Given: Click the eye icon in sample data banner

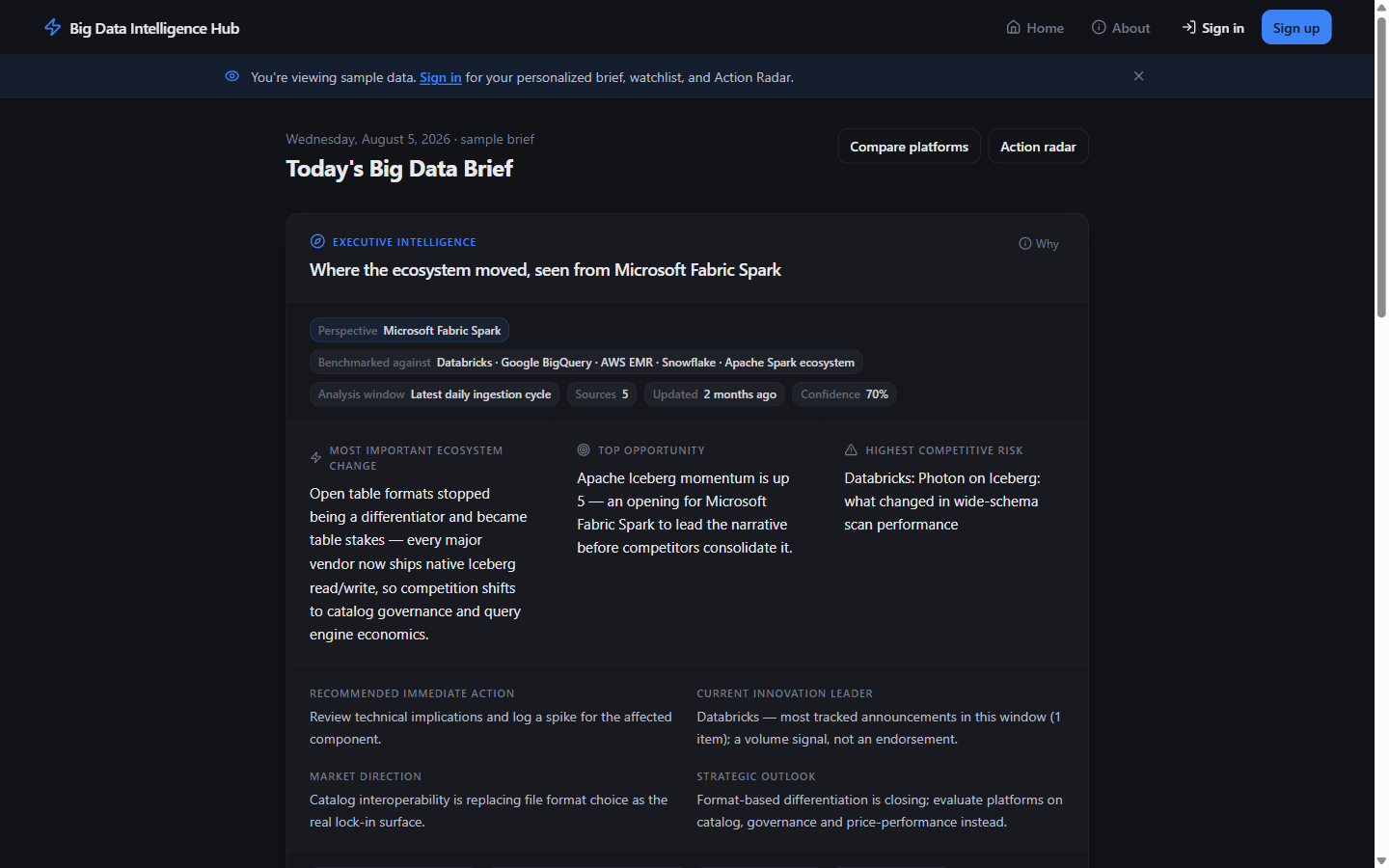Looking at the screenshot, I should (x=231, y=76).
